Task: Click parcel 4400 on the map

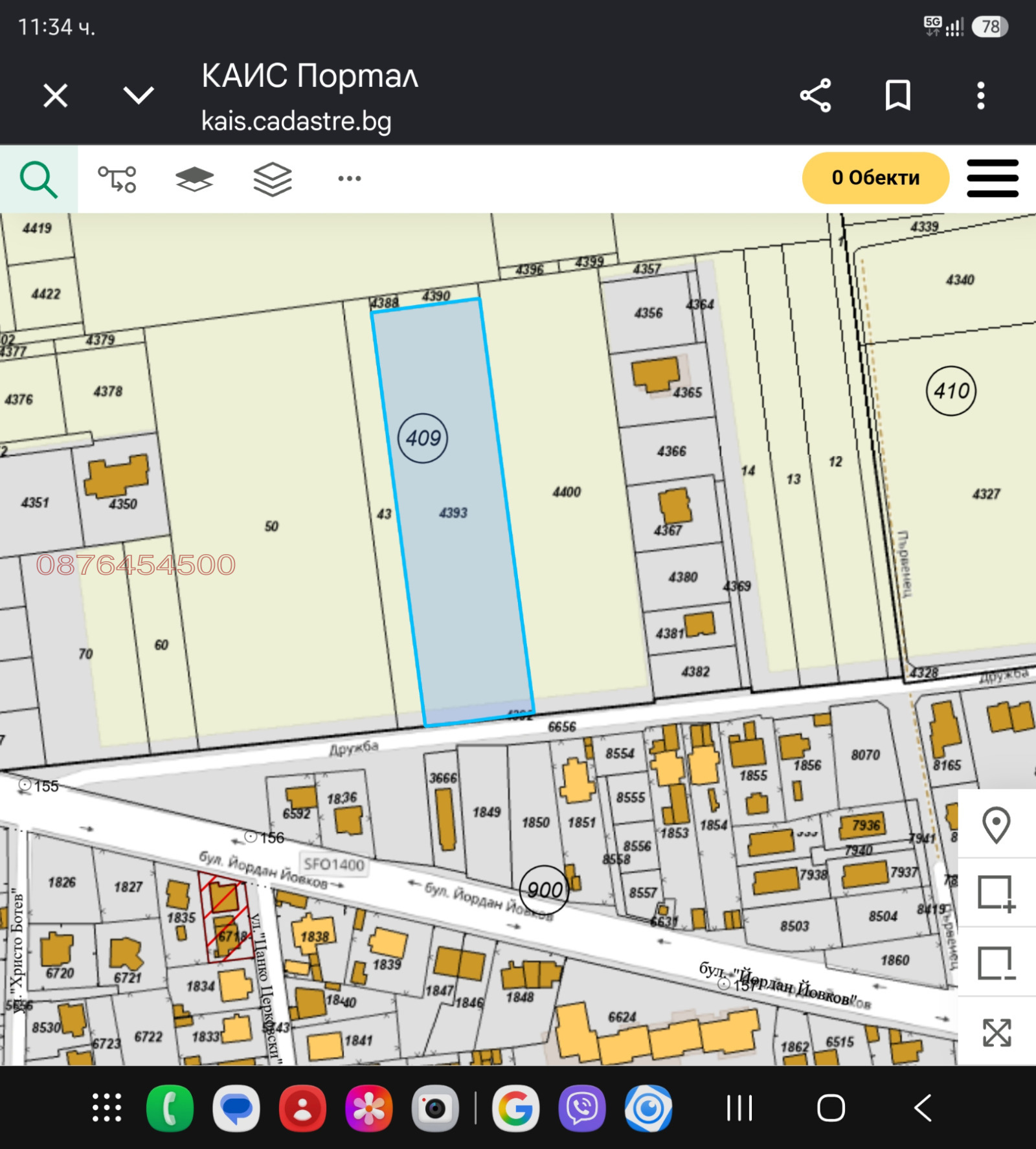Action: pyautogui.click(x=567, y=492)
